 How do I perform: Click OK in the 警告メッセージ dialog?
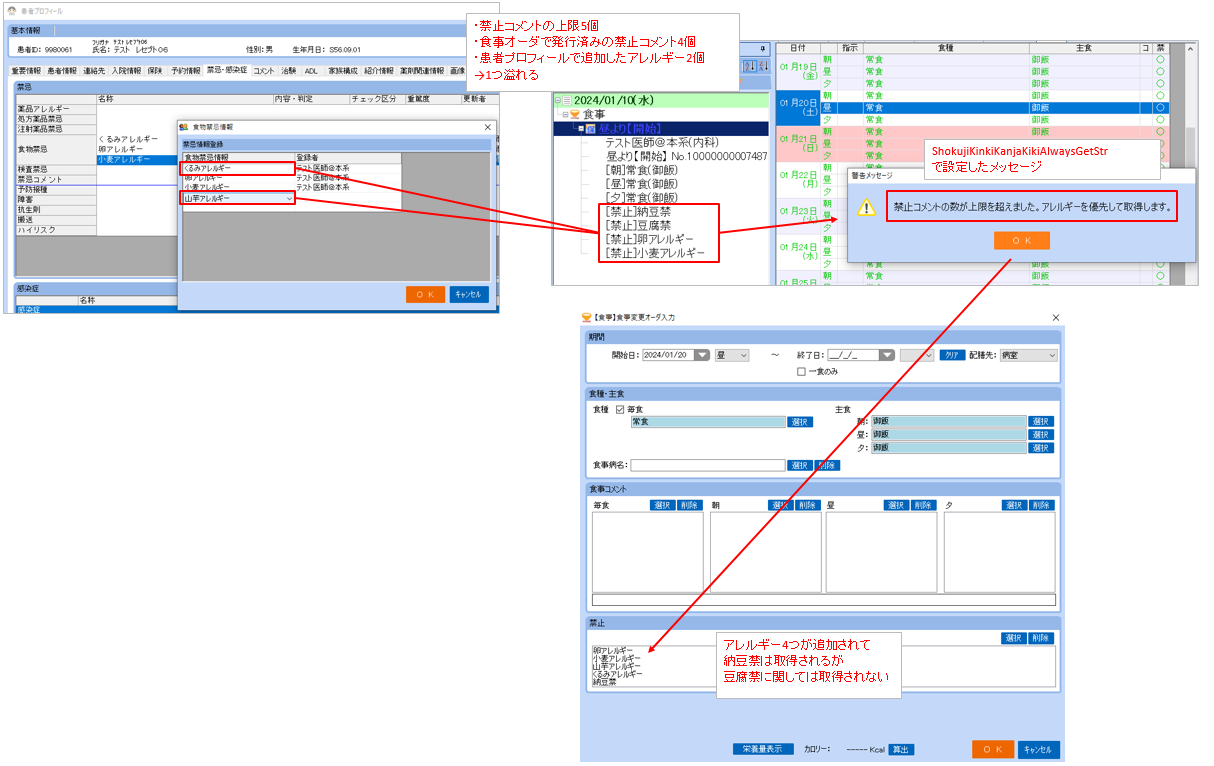(x=1021, y=241)
